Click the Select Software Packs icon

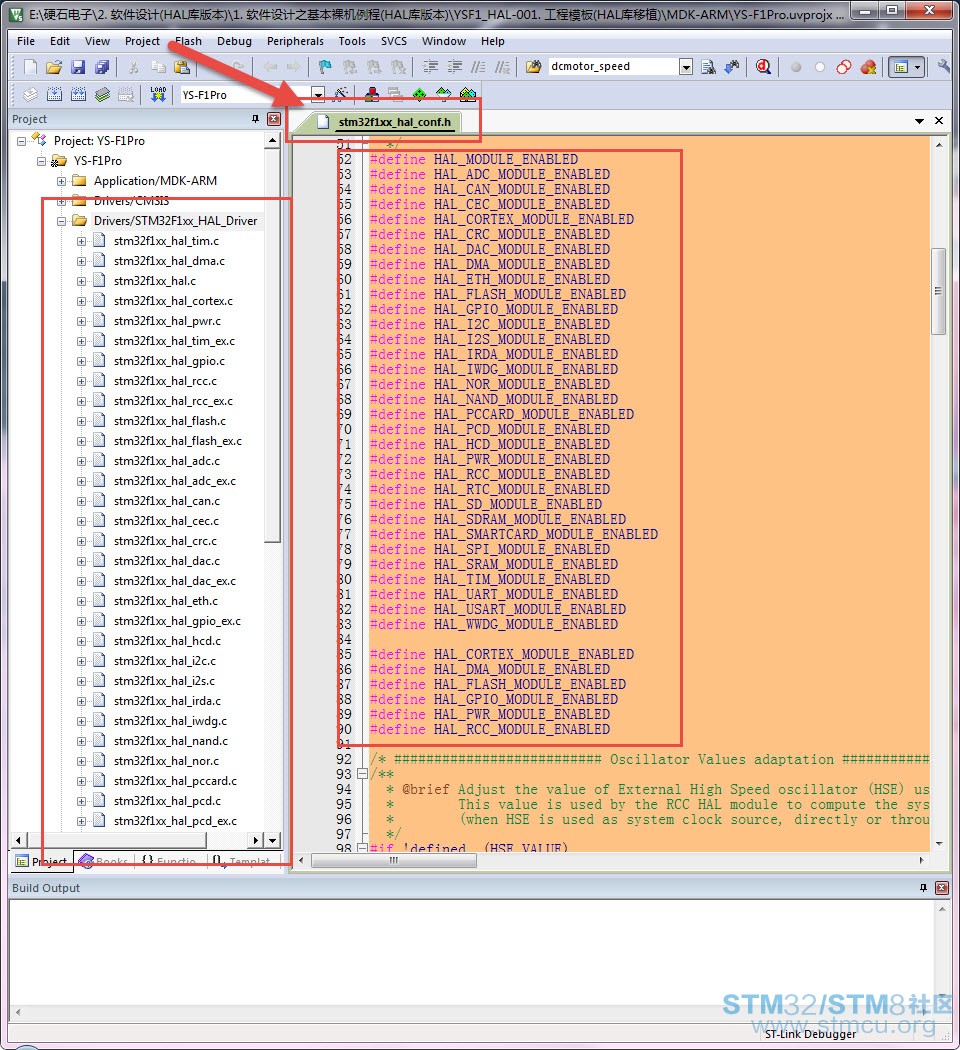(443, 95)
